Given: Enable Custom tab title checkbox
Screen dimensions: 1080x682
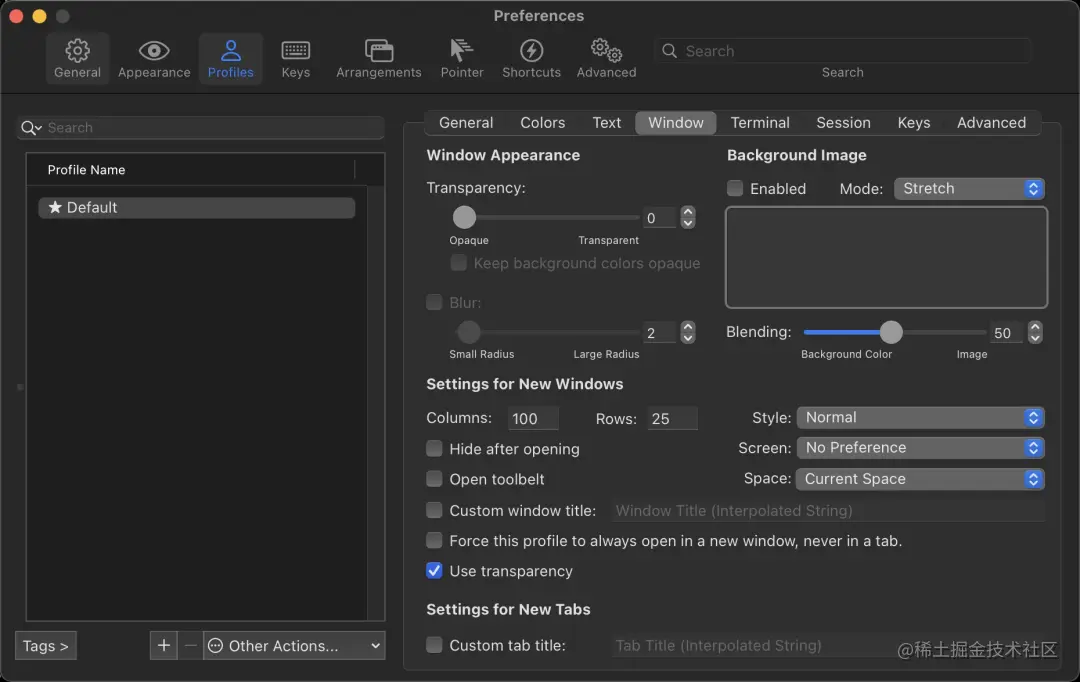Looking at the screenshot, I should point(434,645).
